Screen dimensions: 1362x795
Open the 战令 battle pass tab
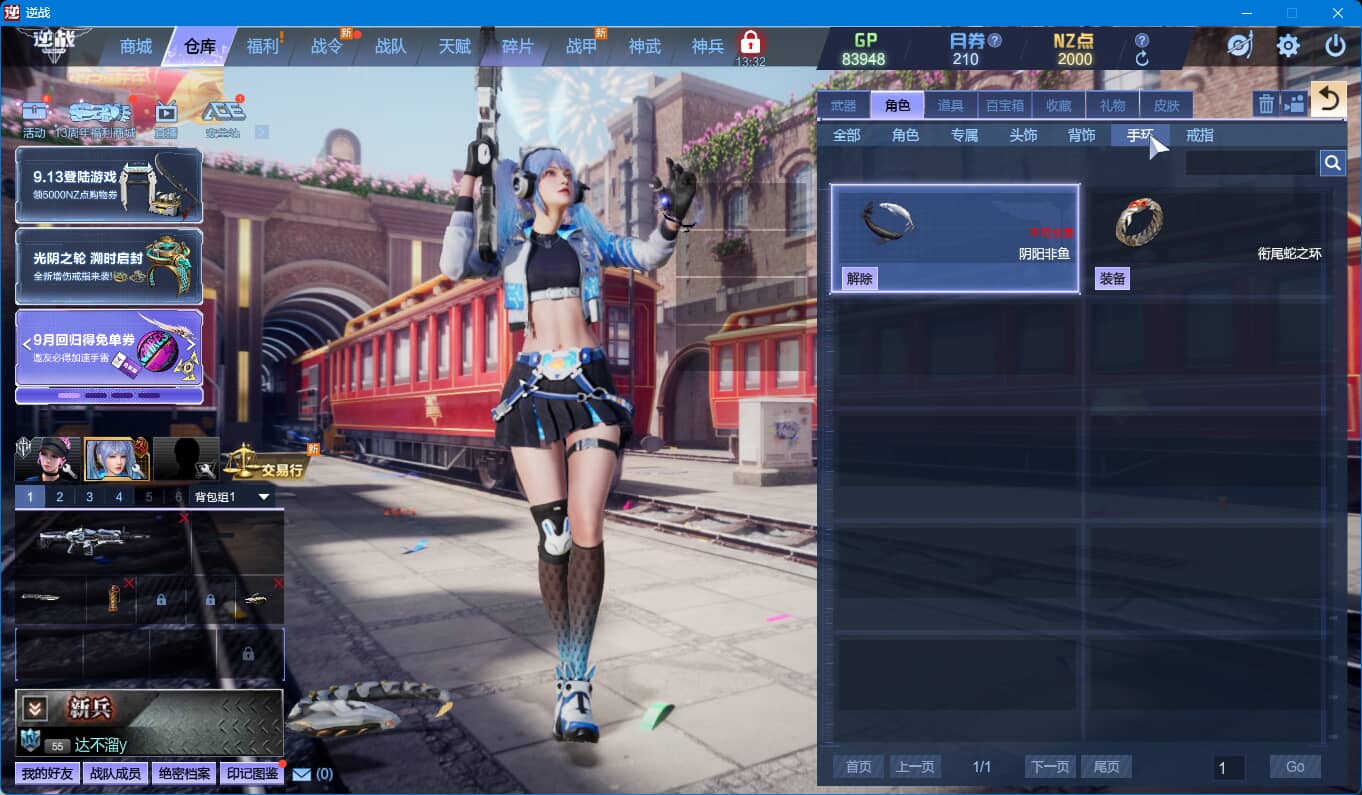(x=327, y=46)
